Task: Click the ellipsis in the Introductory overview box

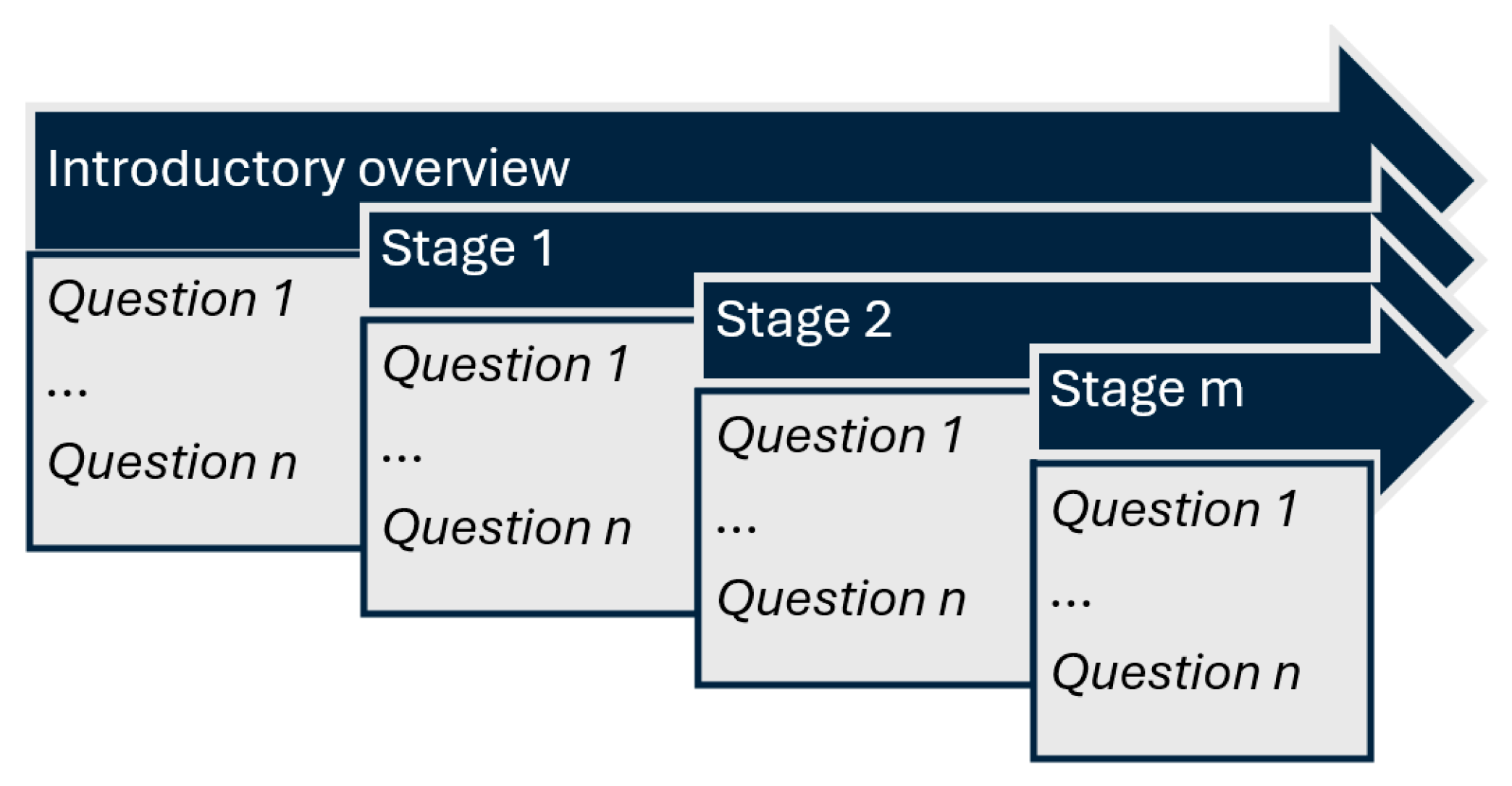Action: pyautogui.click(x=67, y=391)
